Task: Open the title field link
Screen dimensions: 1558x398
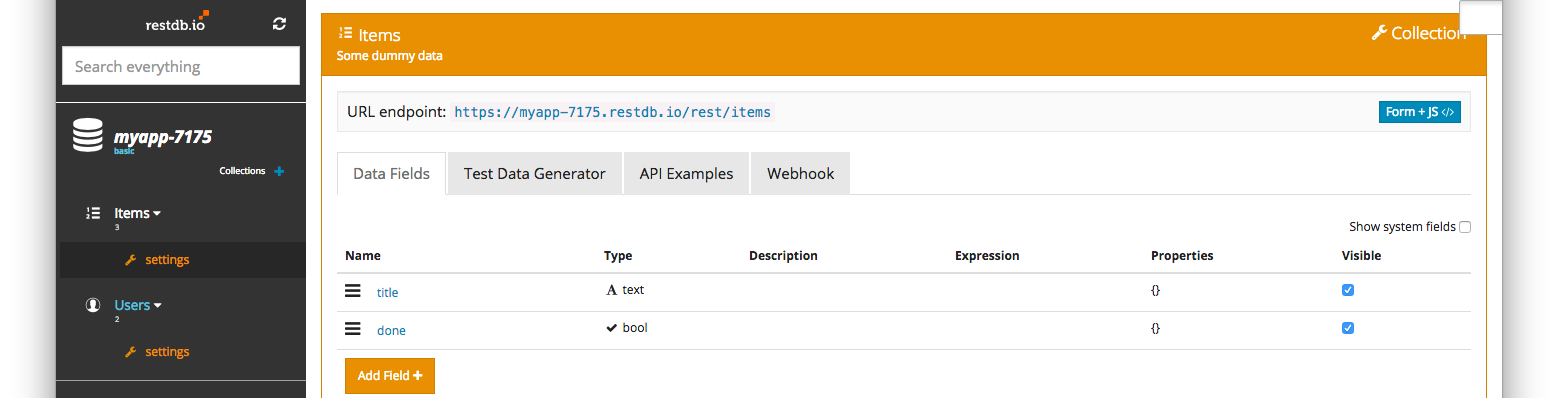Action: point(387,292)
